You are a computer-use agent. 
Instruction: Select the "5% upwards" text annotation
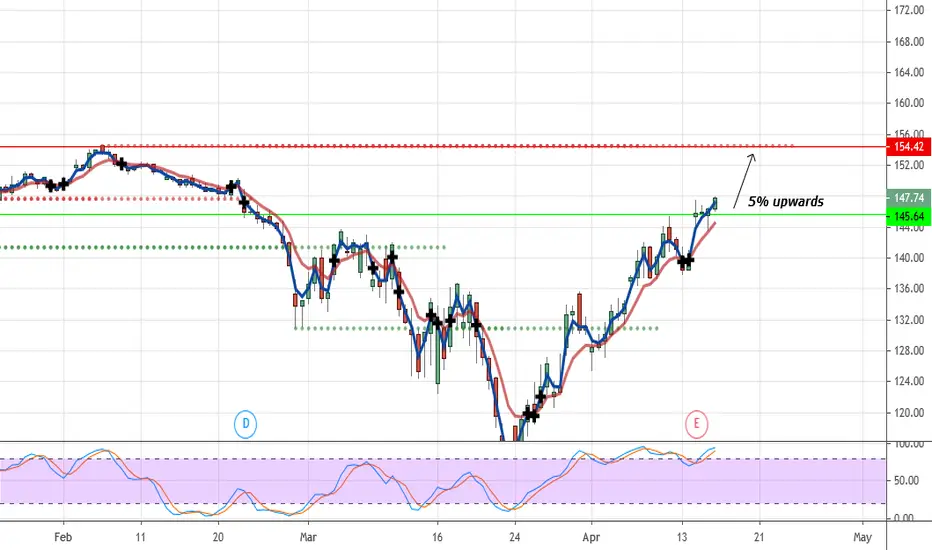pos(785,202)
